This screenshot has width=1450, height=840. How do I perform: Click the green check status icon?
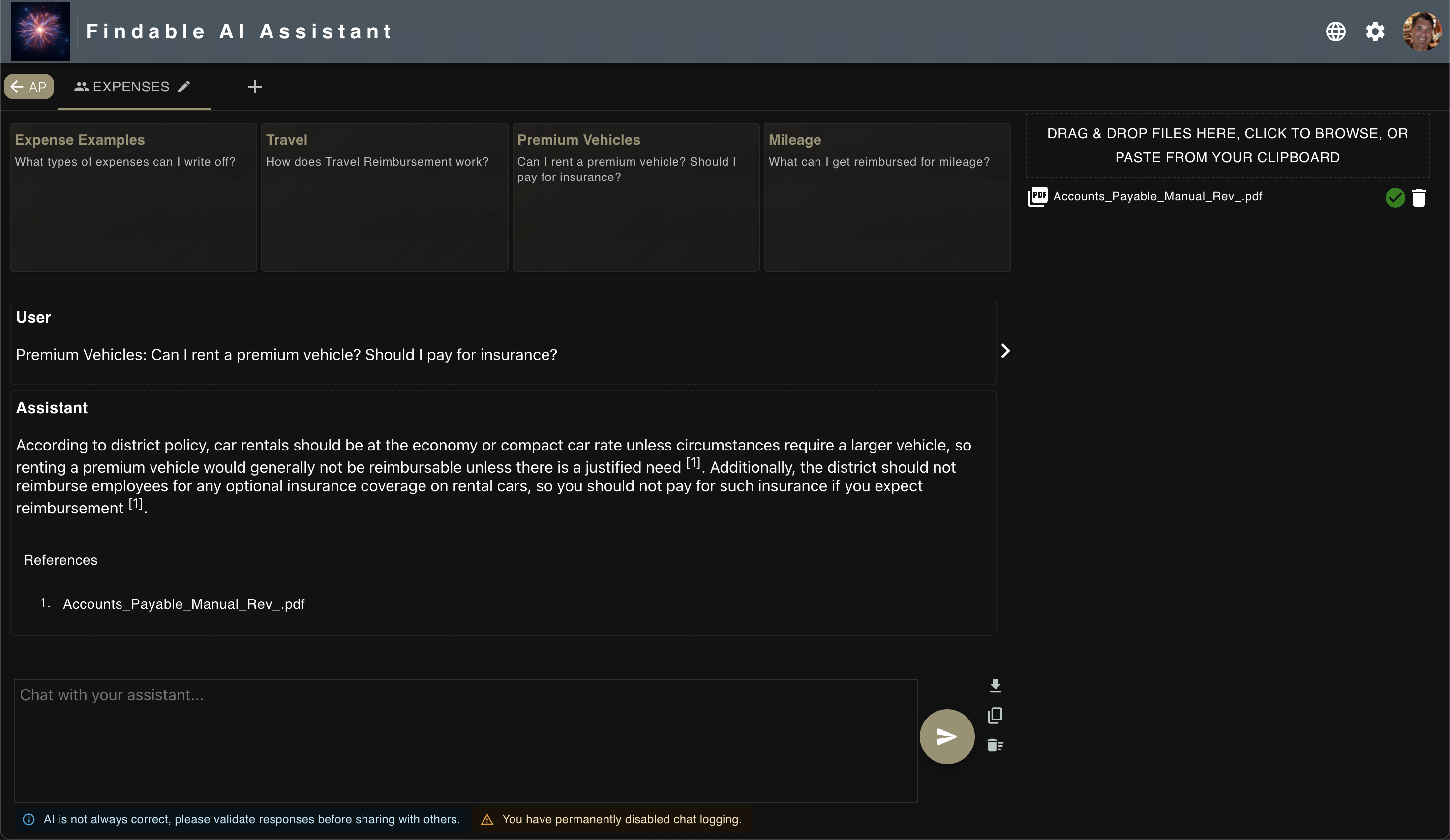point(1395,197)
